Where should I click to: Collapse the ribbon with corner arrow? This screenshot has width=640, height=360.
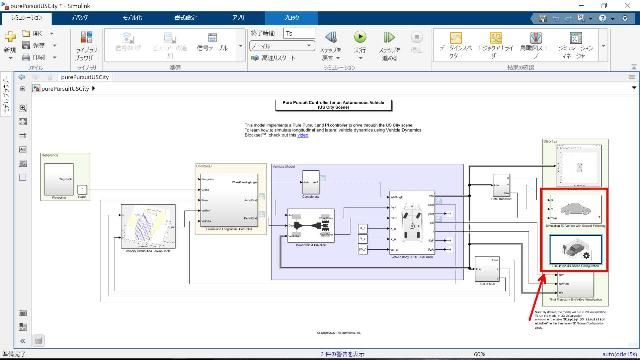coord(633,67)
